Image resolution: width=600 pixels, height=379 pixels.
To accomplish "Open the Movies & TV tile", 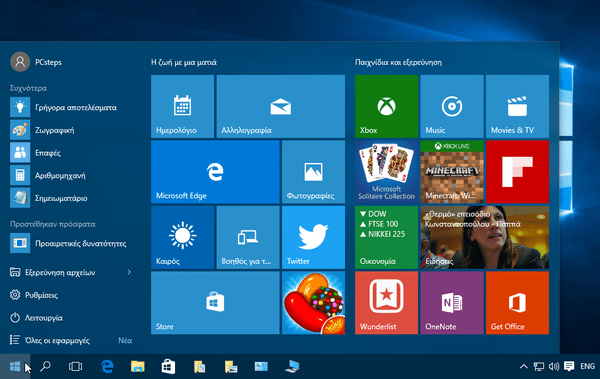I will 517,106.
